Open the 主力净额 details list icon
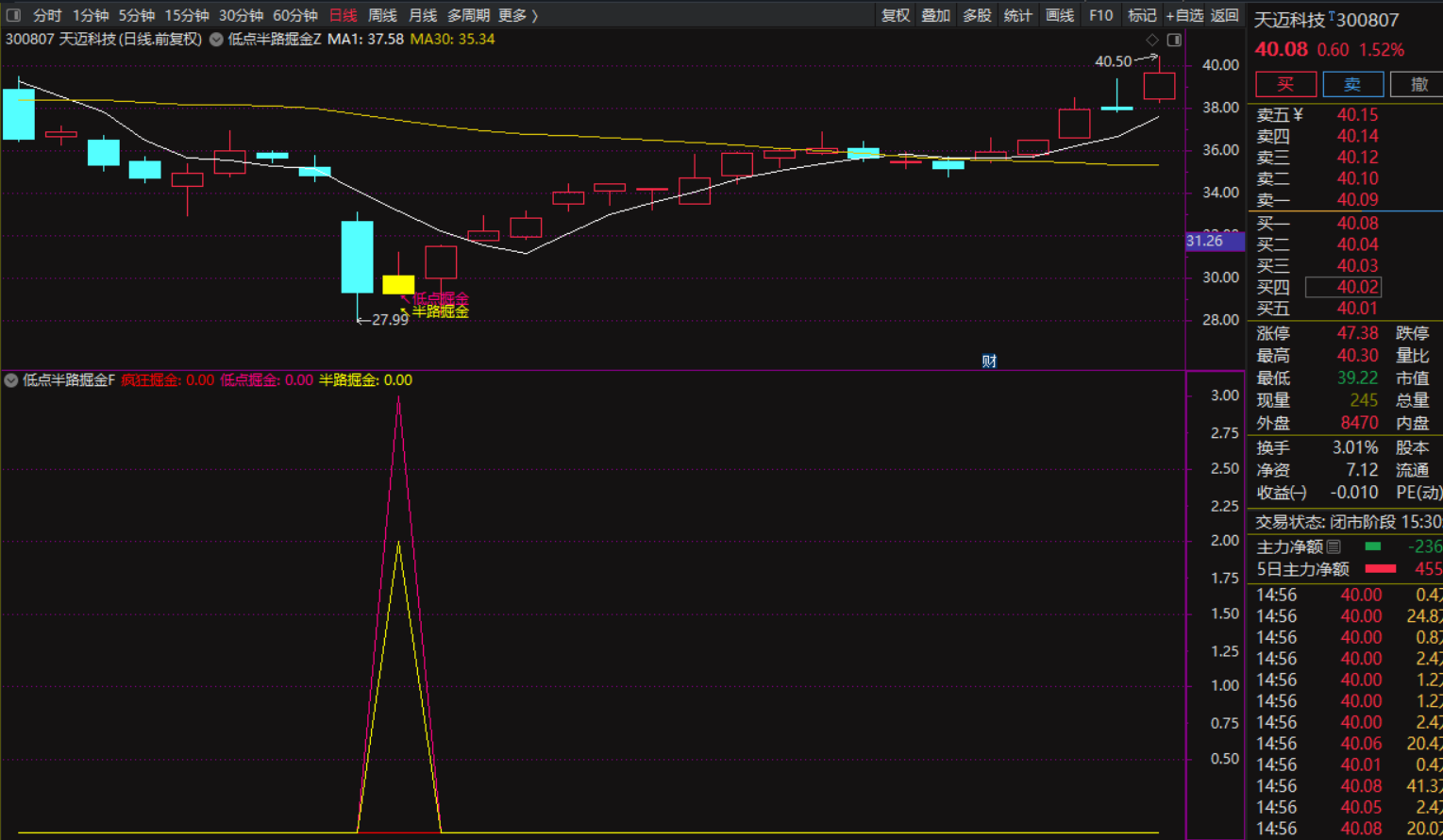 tap(1334, 546)
